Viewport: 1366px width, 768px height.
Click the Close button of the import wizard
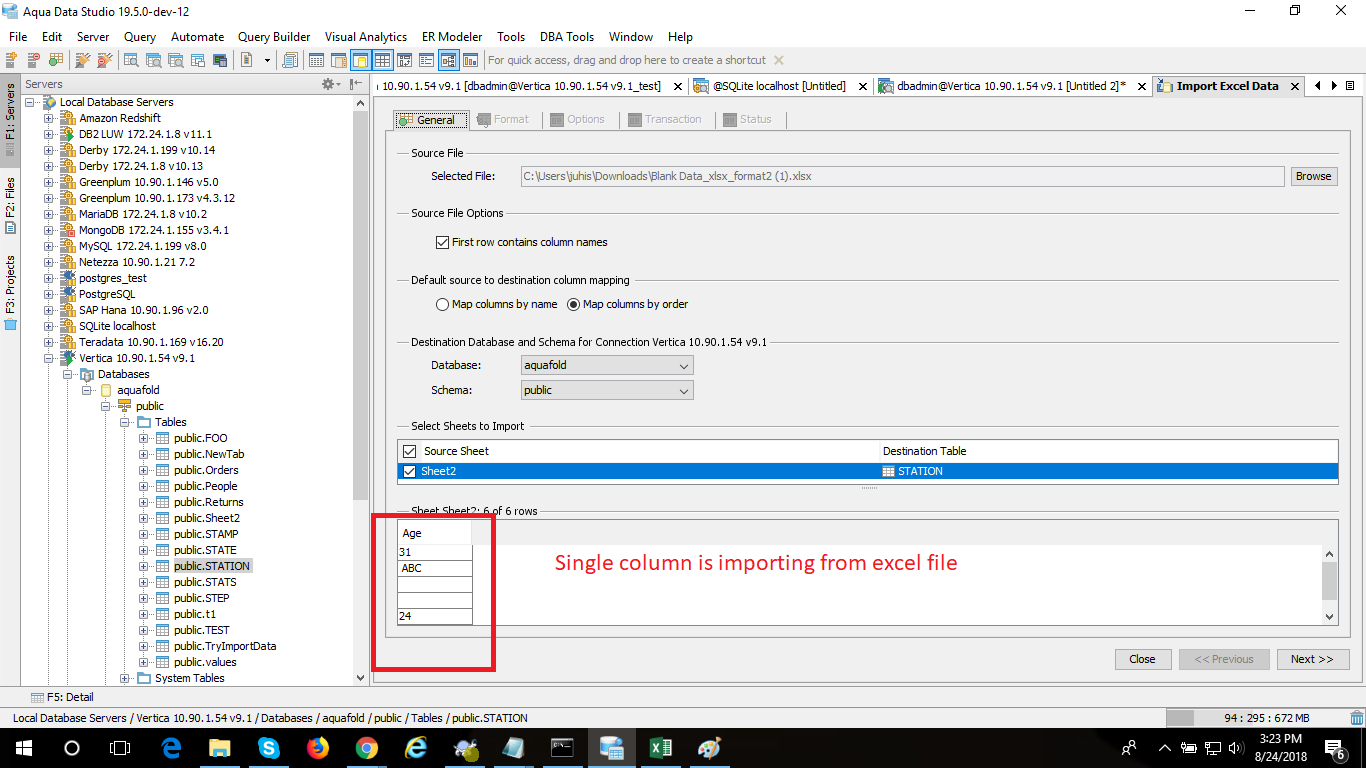coord(1142,659)
